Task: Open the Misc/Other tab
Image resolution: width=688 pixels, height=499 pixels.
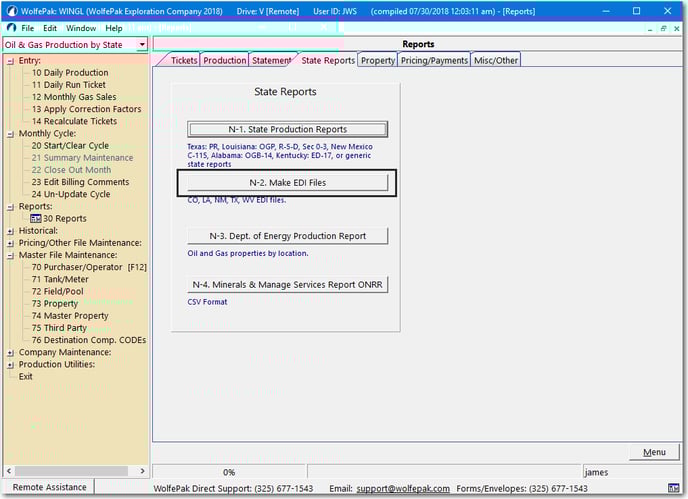Action: [496, 60]
